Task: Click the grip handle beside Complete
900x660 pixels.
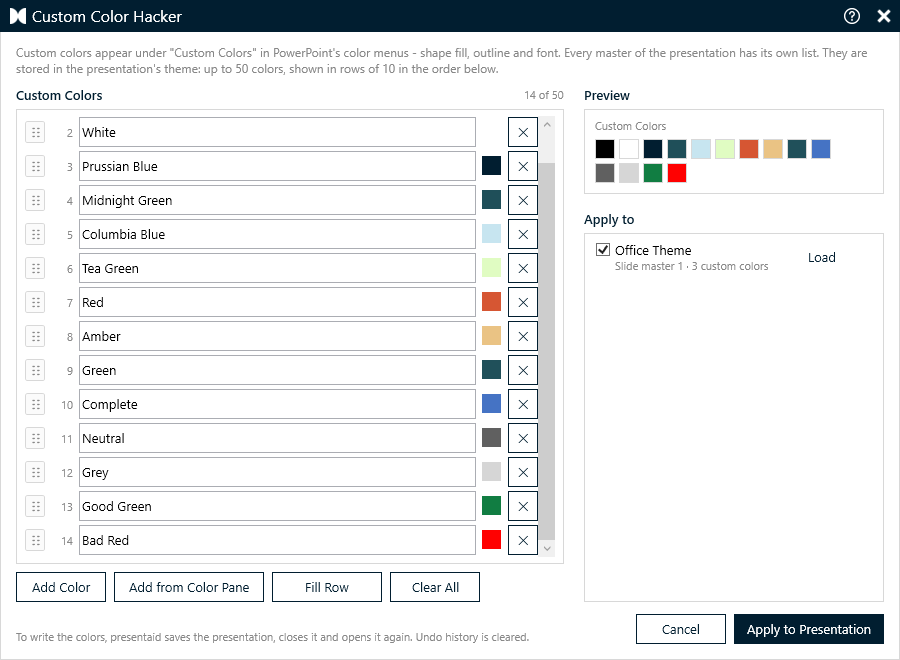Action: click(36, 404)
